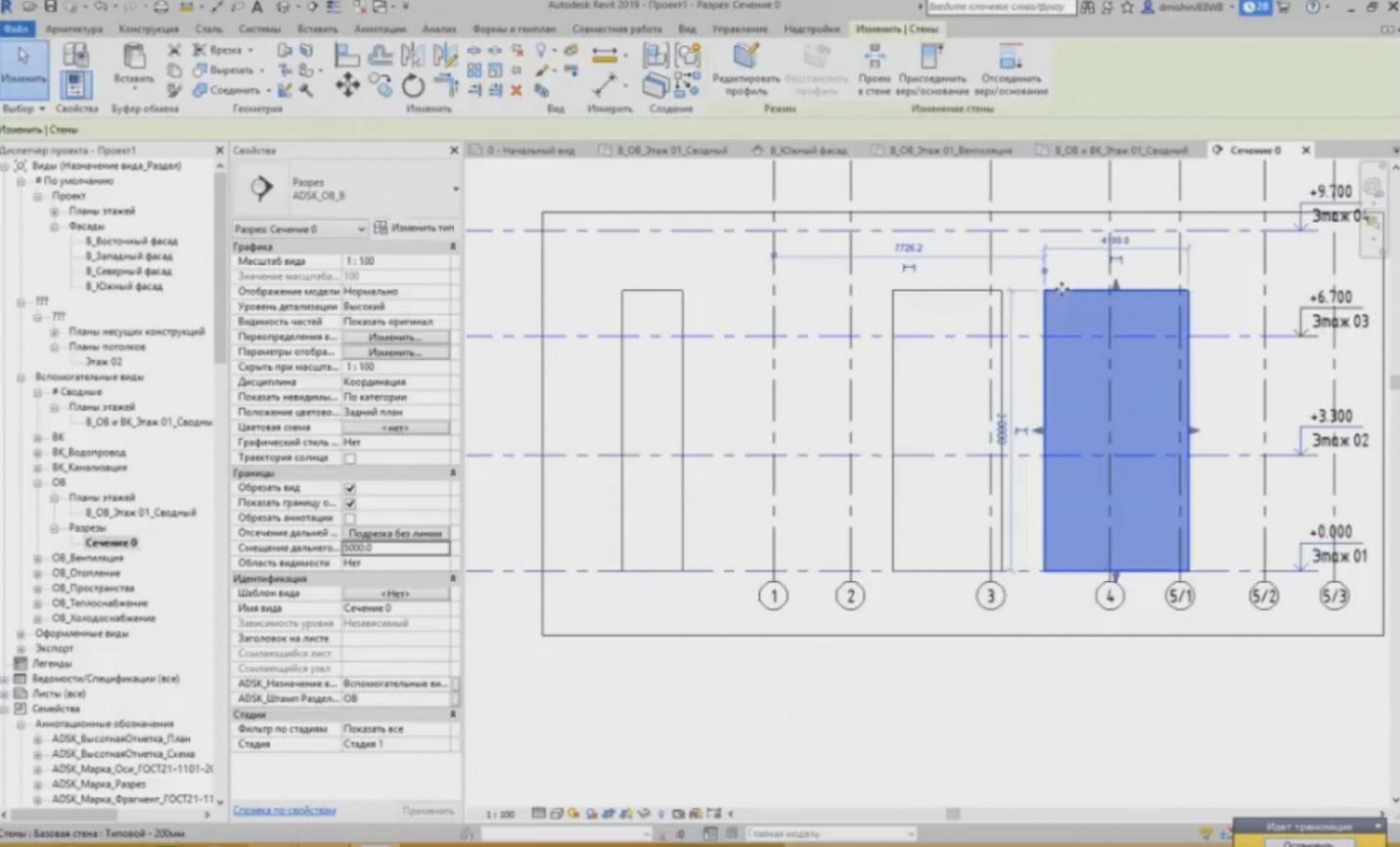
Task: Select the Move tool in the ribbon
Action: [x=347, y=86]
